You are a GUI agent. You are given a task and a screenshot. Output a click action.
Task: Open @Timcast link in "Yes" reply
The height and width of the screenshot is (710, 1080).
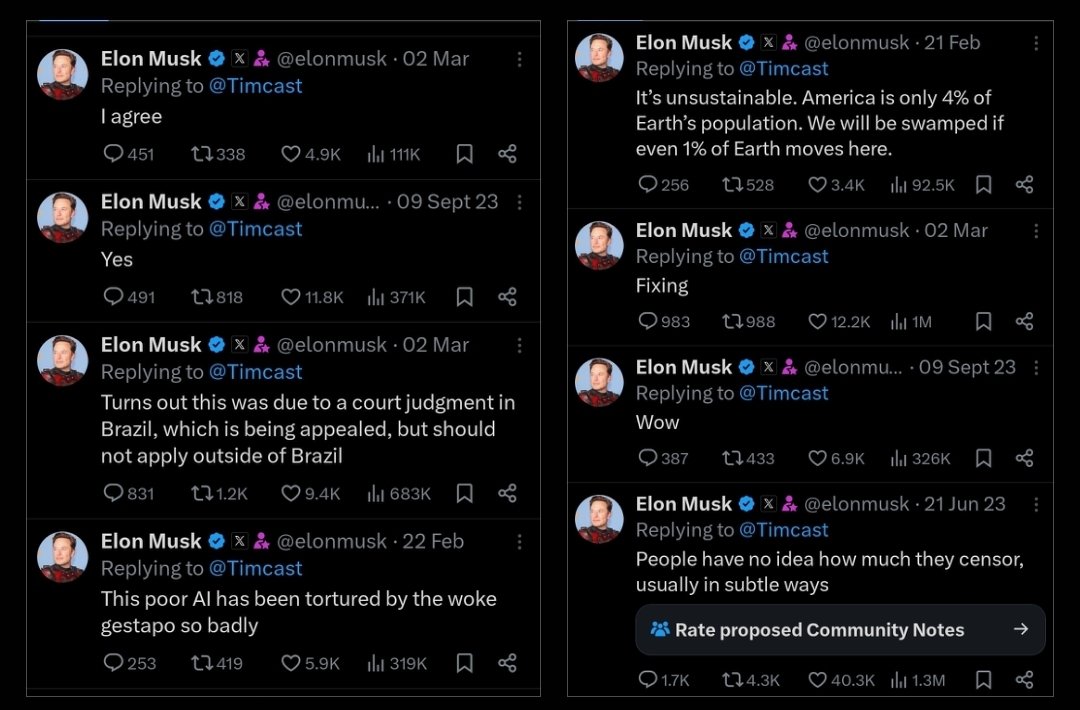[255, 229]
